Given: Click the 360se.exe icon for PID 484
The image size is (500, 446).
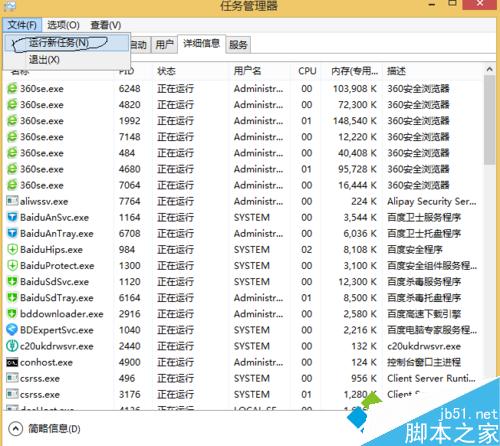Looking at the screenshot, I should (12, 153).
